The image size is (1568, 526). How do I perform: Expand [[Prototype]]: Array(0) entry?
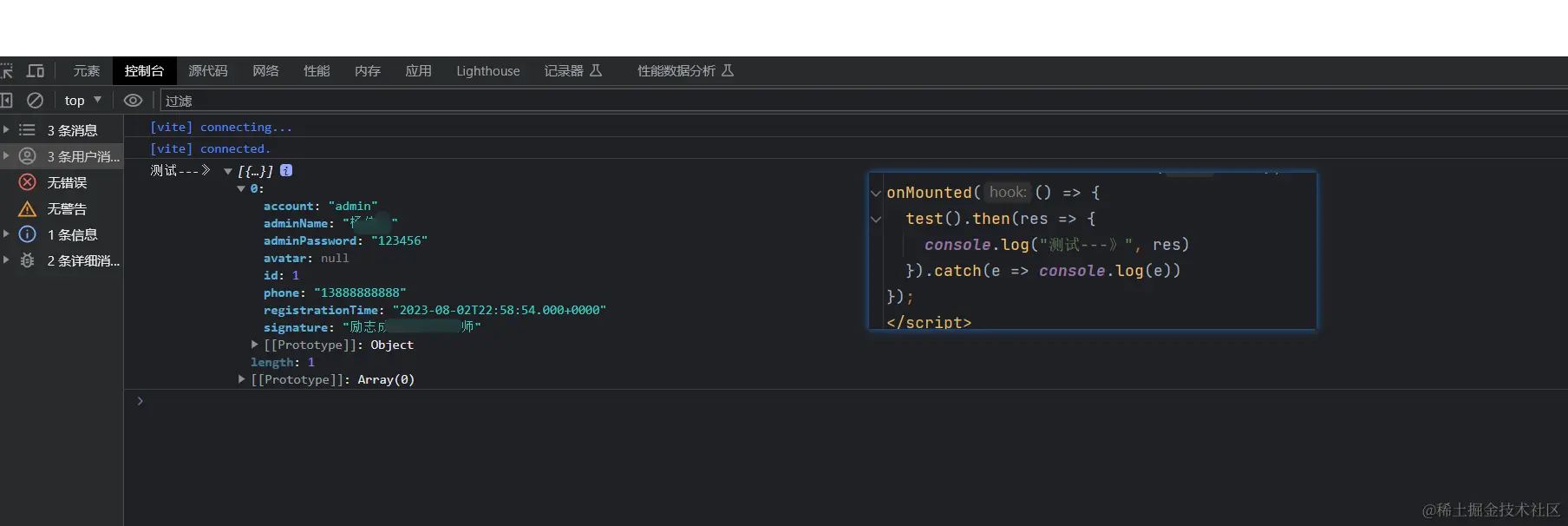pos(241,379)
